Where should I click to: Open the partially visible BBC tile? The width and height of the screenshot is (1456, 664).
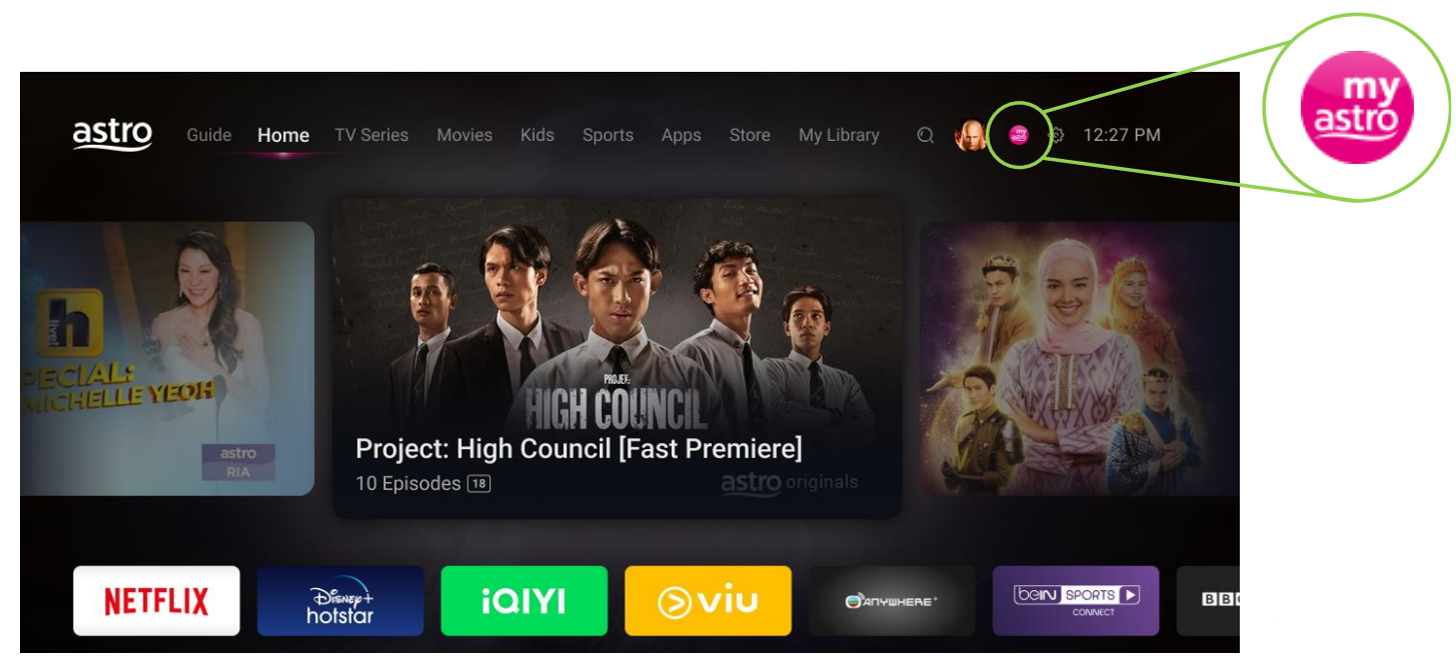[x=1208, y=601]
